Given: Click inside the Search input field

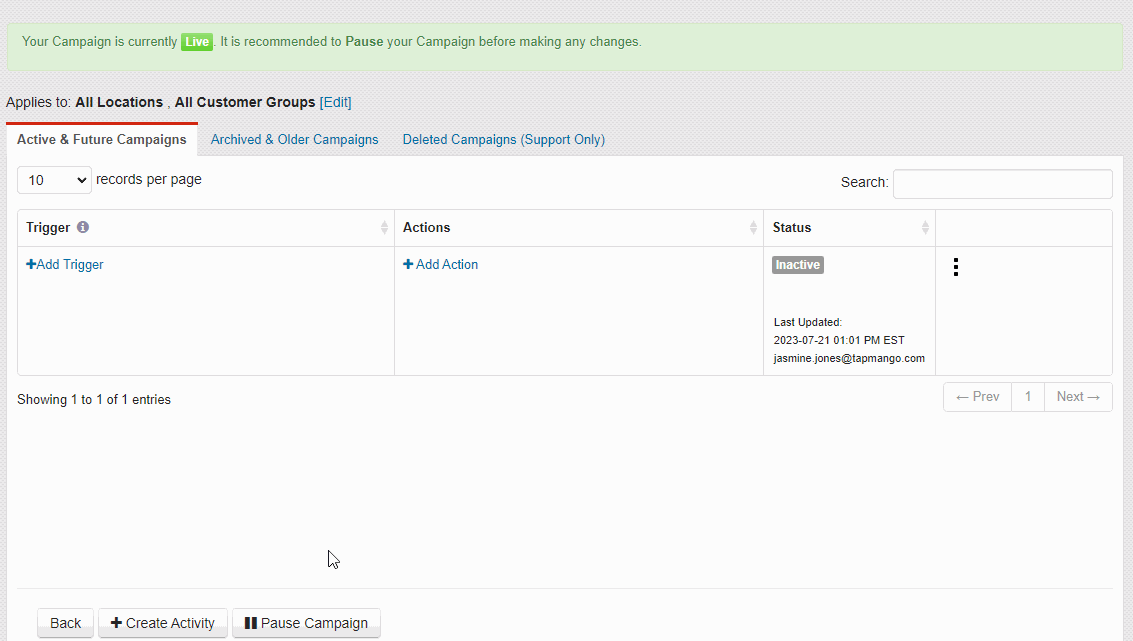Looking at the screenshot, I should (x=1002, y=183).
